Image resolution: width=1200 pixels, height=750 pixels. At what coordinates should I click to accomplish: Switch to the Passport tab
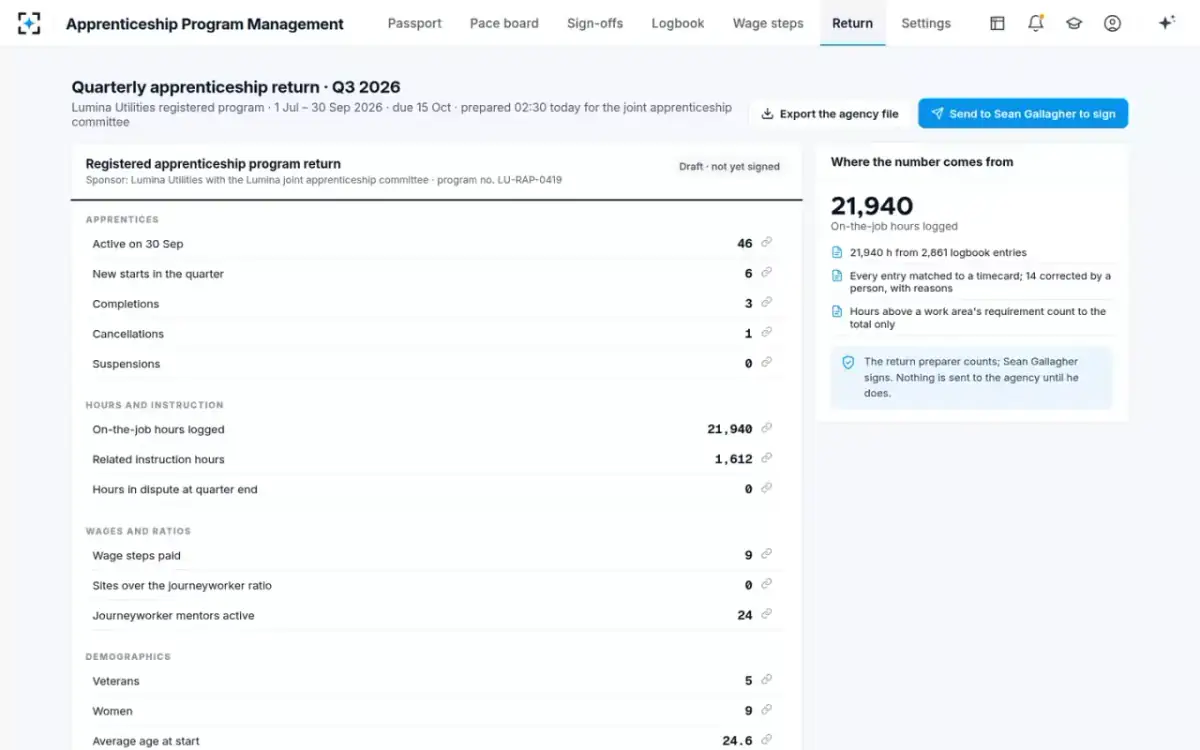415,23
